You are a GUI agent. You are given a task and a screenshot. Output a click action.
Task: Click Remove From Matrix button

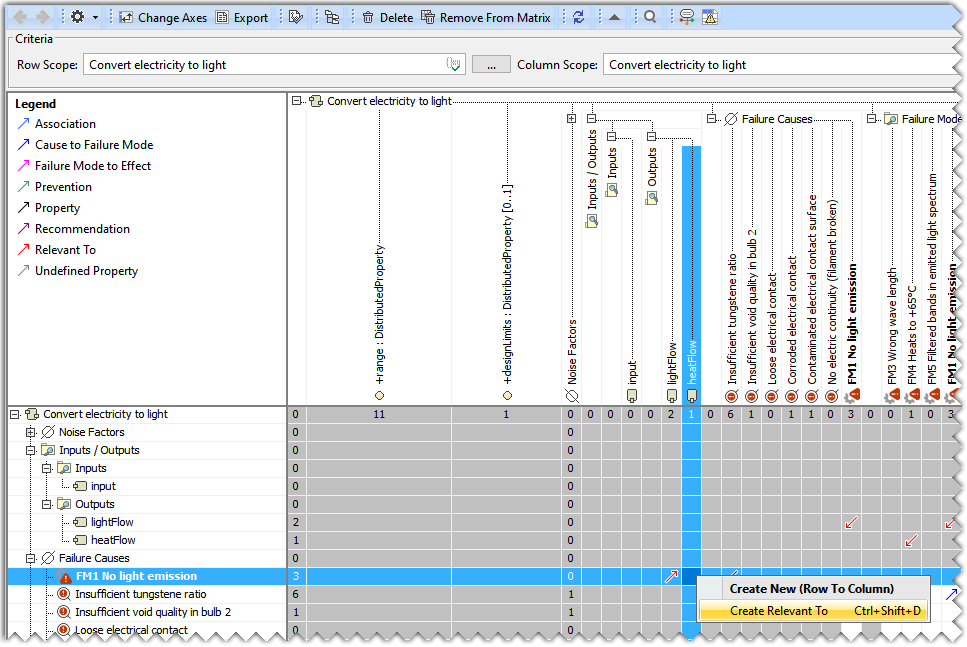(x=486, y=17)
